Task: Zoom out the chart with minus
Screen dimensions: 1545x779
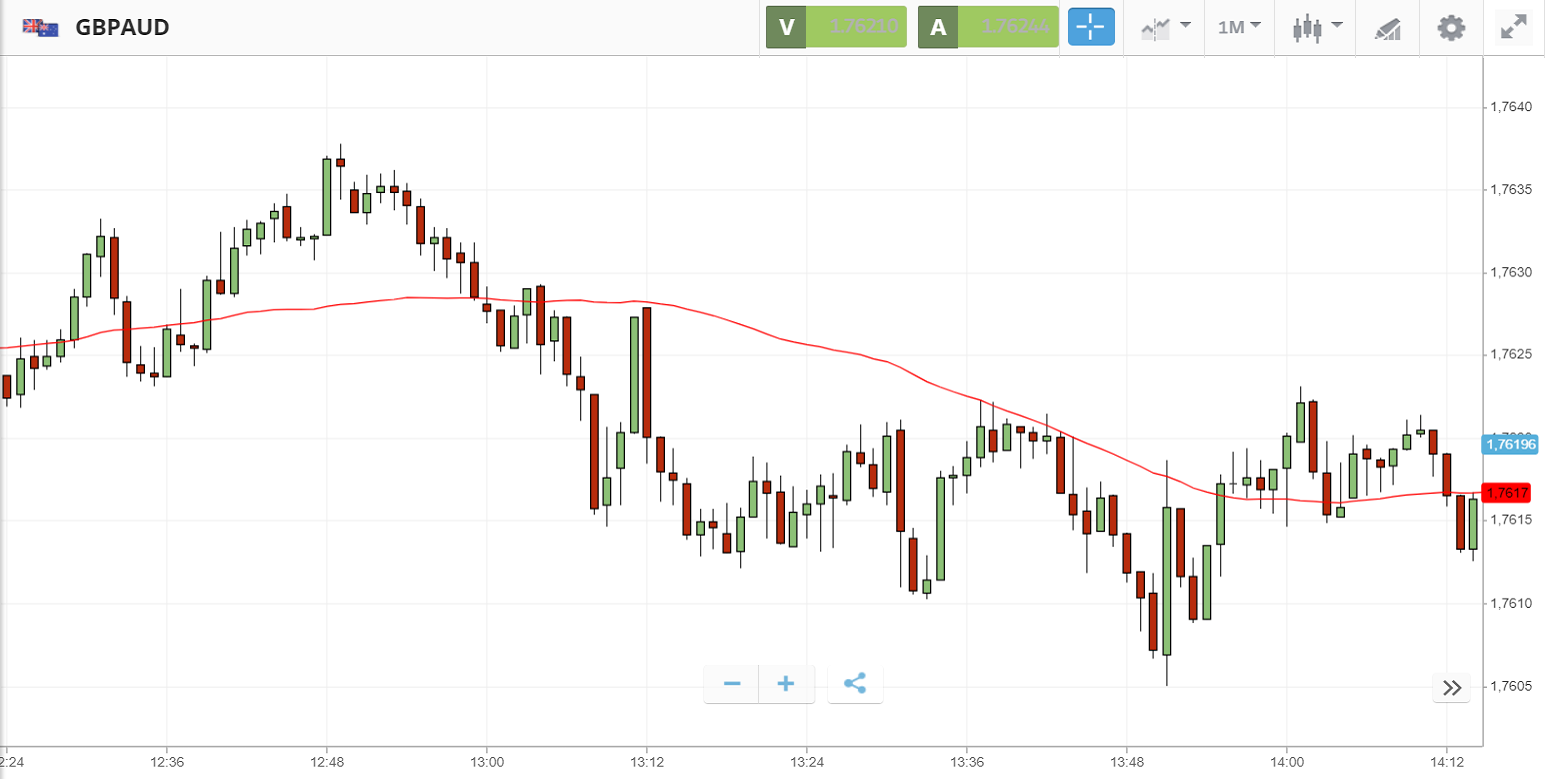Action: [732, 684]
